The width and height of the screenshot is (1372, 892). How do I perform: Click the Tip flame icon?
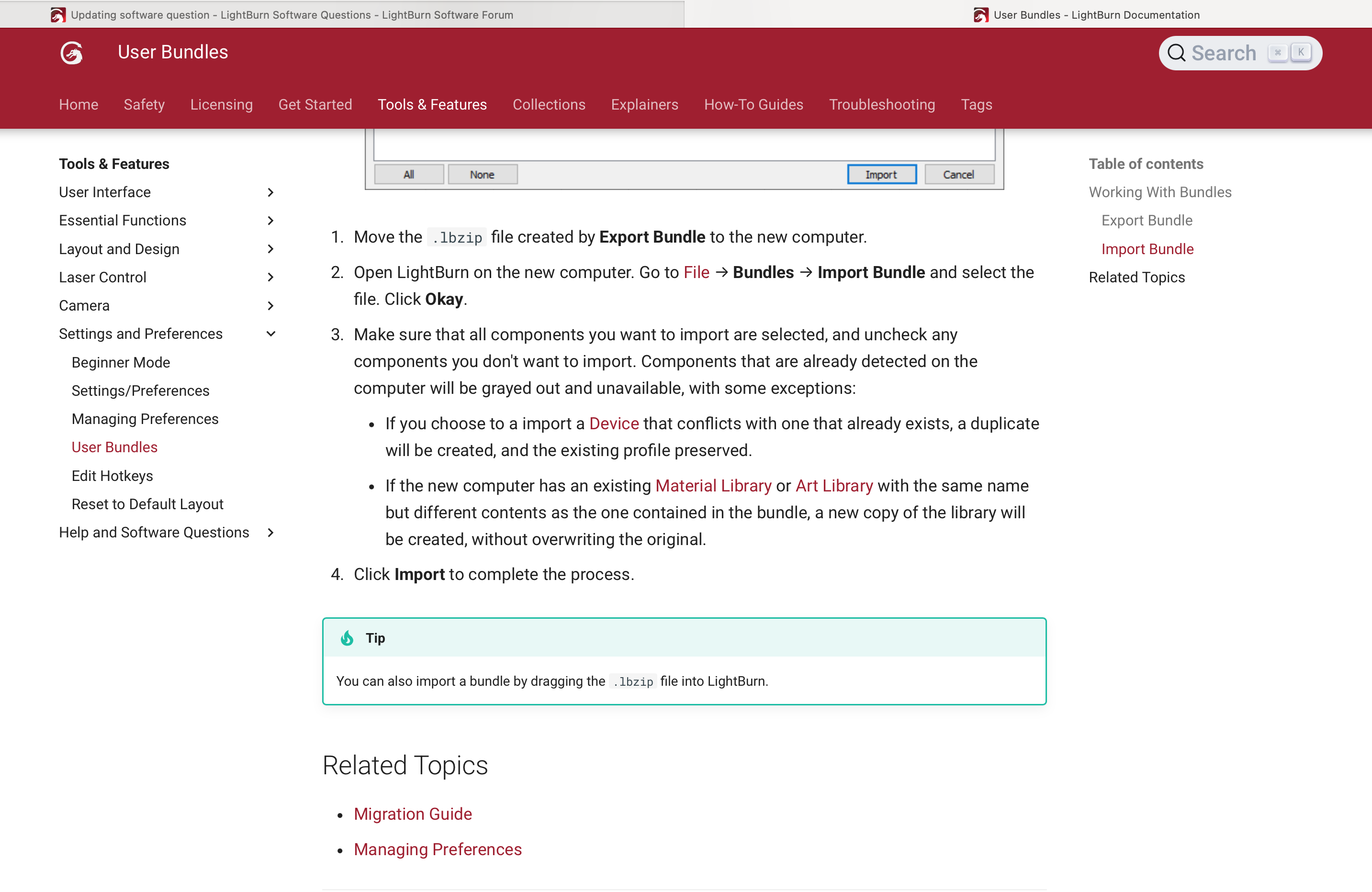pos(347,638)
